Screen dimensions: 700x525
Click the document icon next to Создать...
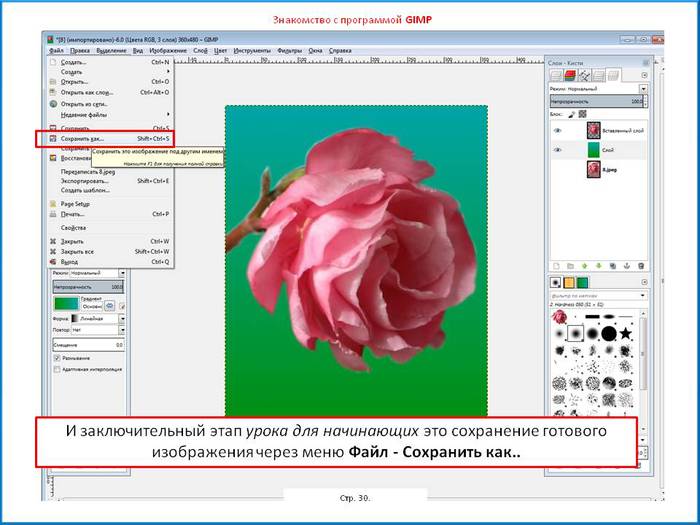(53, 62)
